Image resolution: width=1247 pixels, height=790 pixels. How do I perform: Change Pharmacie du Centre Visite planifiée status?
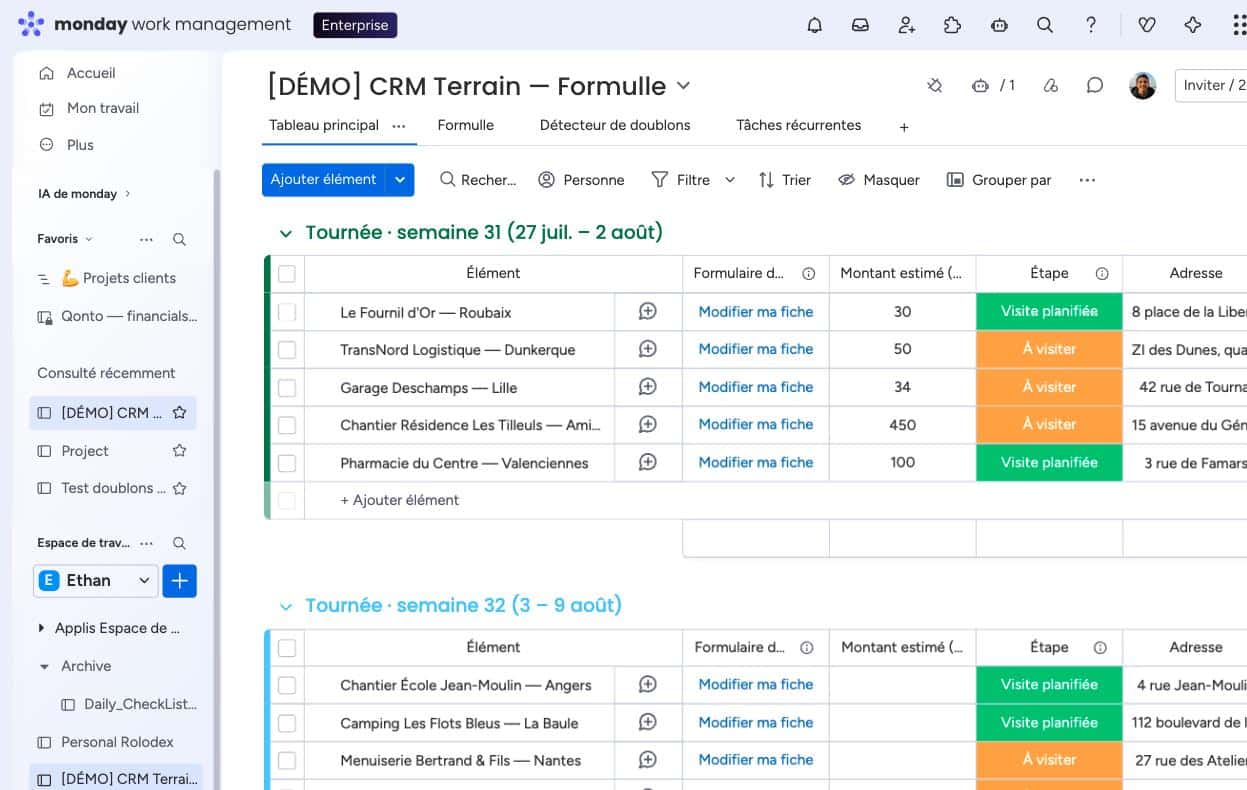[1049, 462]
